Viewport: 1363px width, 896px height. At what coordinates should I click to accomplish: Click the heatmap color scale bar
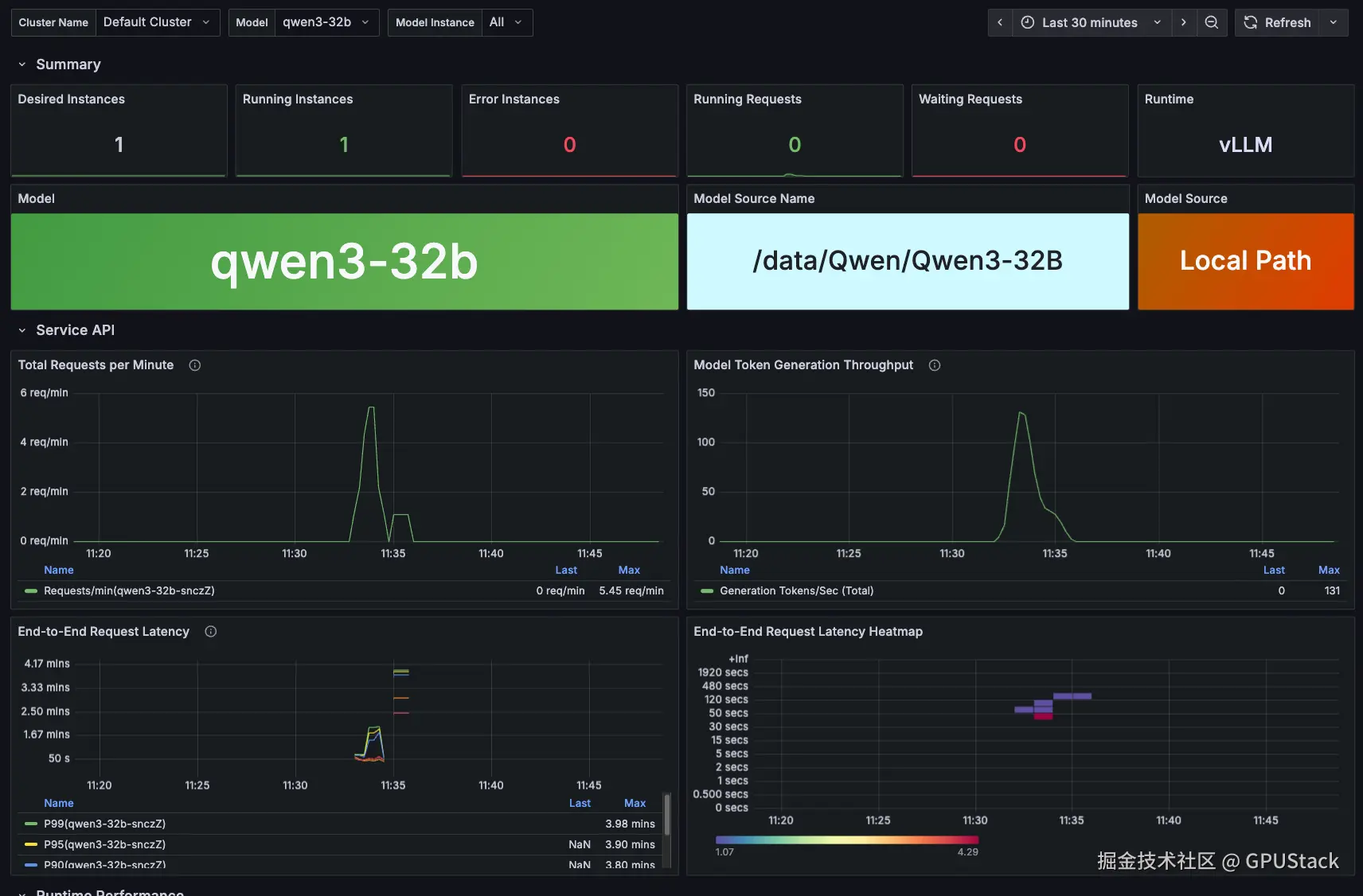coord(847,840)
